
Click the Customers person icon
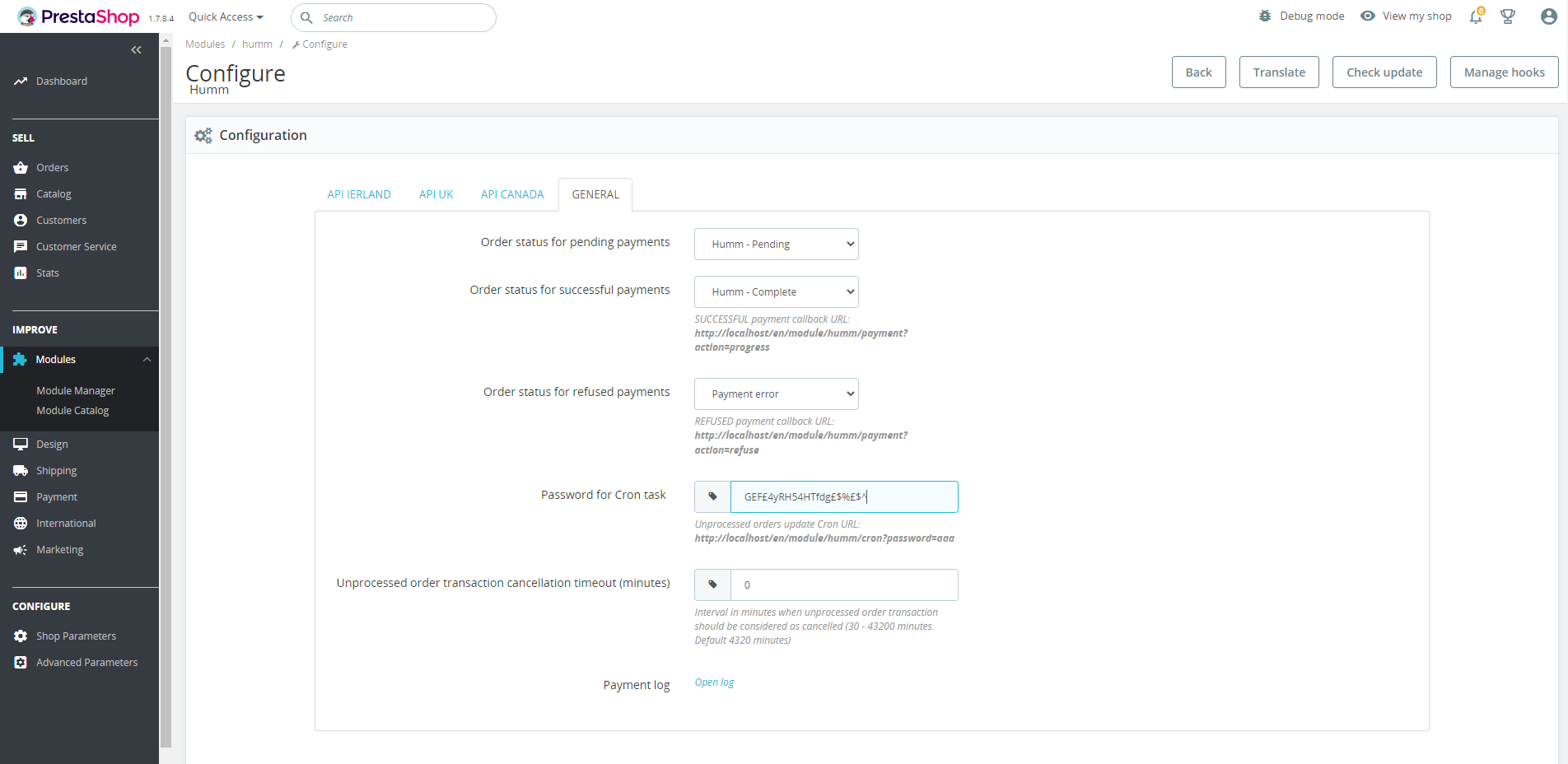tap(21, 221)
